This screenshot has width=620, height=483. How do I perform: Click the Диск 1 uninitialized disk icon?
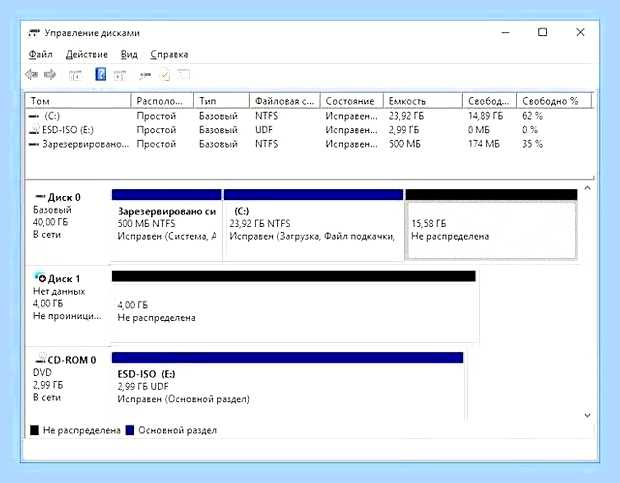pos(40,278)
